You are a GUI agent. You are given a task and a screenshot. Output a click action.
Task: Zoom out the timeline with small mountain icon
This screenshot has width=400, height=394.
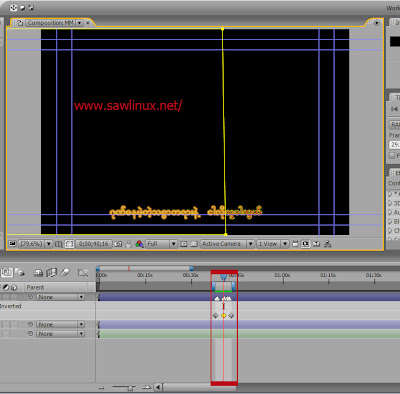[x=102, y=388]
